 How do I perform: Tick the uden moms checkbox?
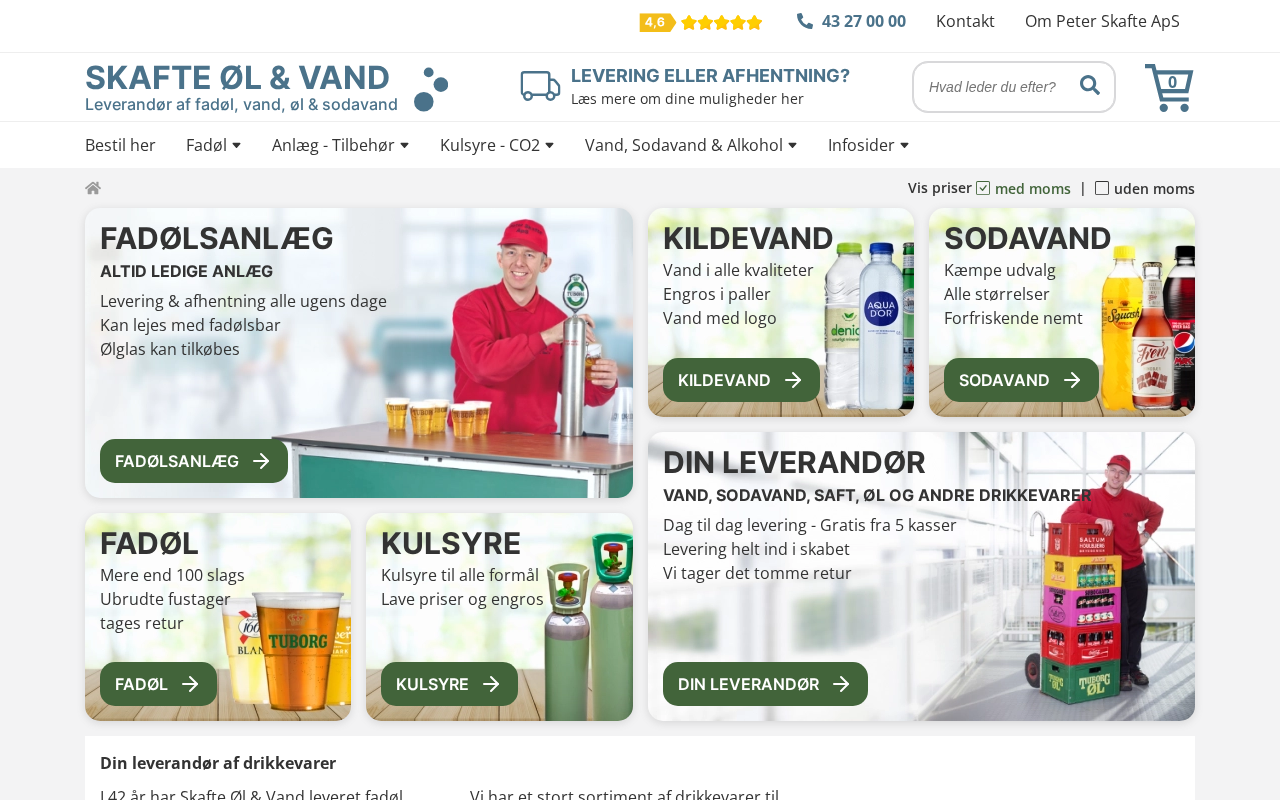click(x=1102, y=188)
